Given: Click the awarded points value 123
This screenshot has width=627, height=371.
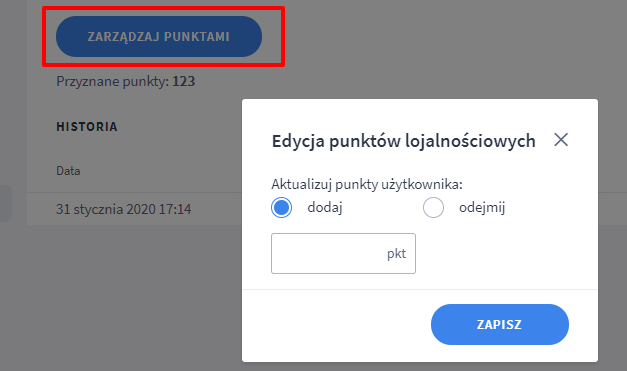Looking at the screenshot, I should click(184, 82).
